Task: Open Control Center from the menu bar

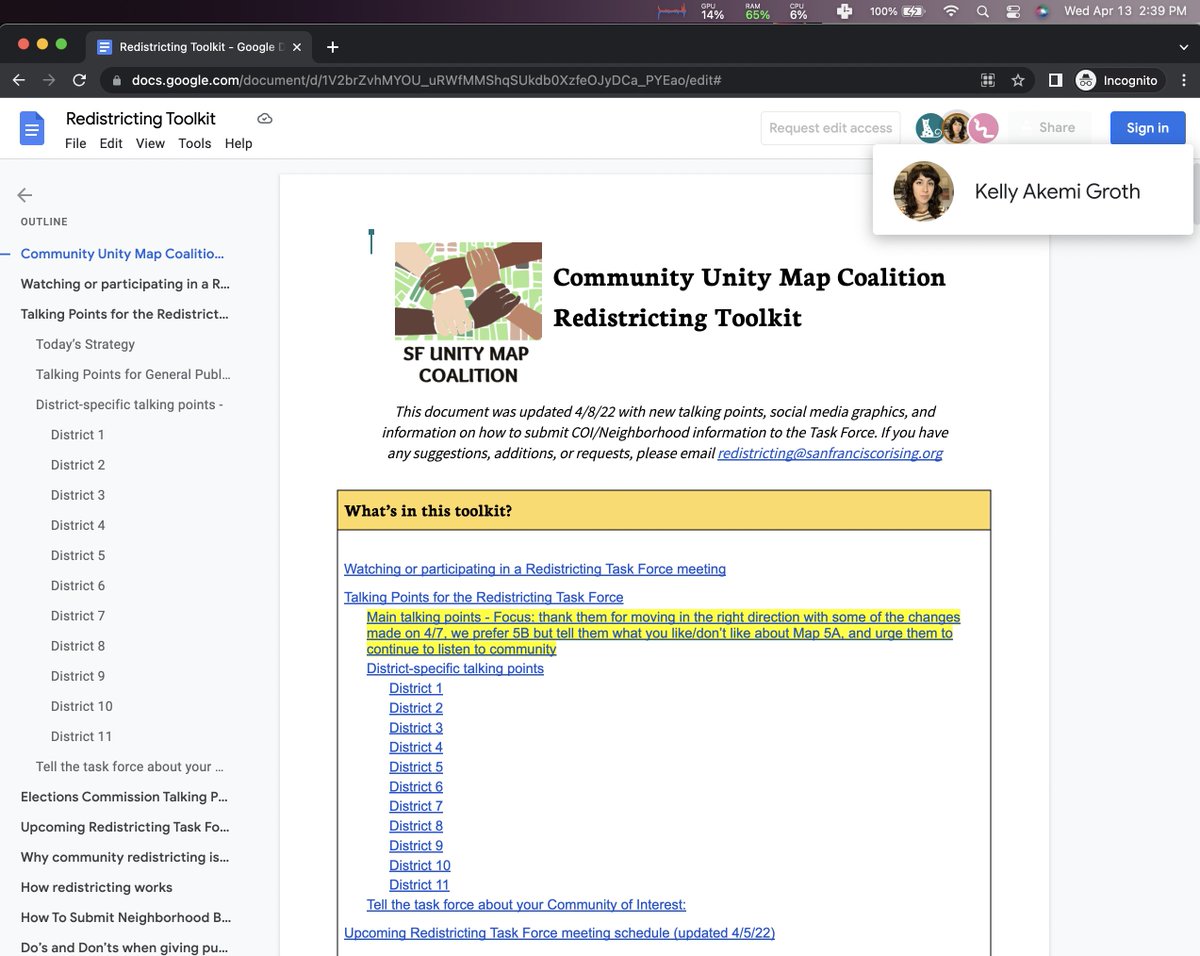Action: [1013, 12]
